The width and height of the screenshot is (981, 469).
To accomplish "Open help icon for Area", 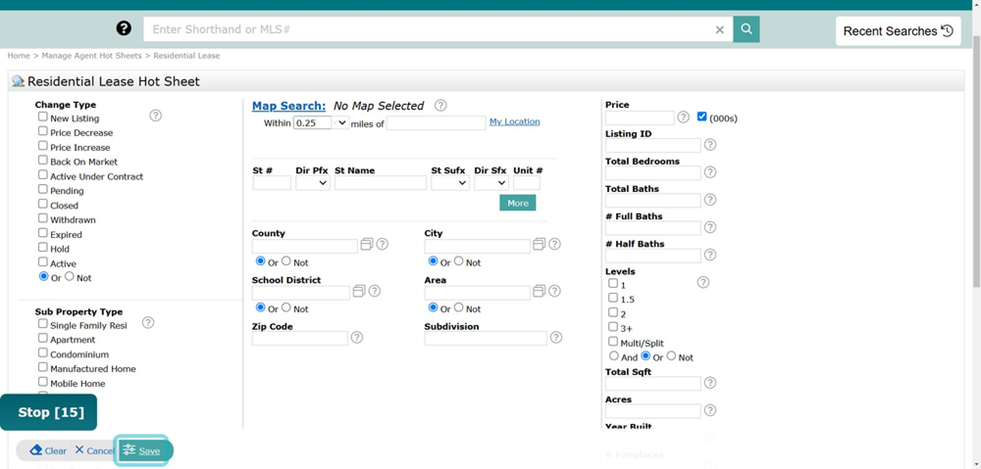I will pyautogui.click(x=555, y=291).
